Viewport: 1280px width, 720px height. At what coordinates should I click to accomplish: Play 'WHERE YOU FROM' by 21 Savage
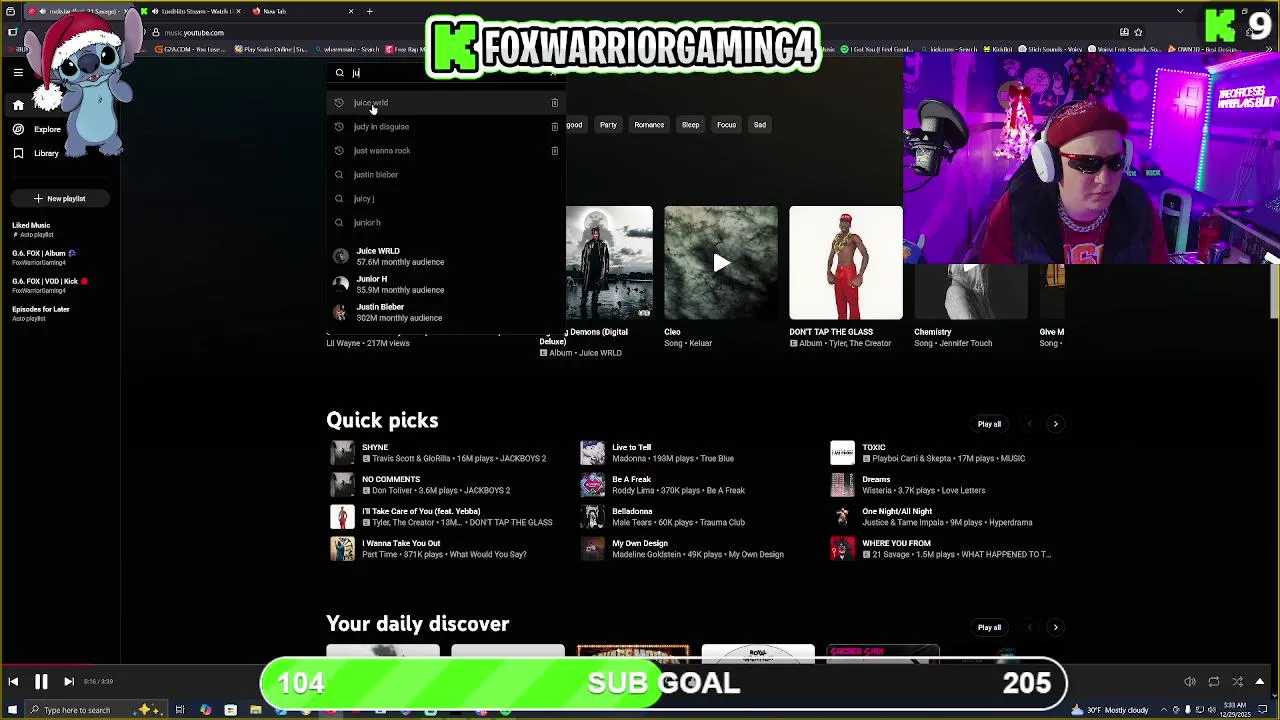coord(843,549)
